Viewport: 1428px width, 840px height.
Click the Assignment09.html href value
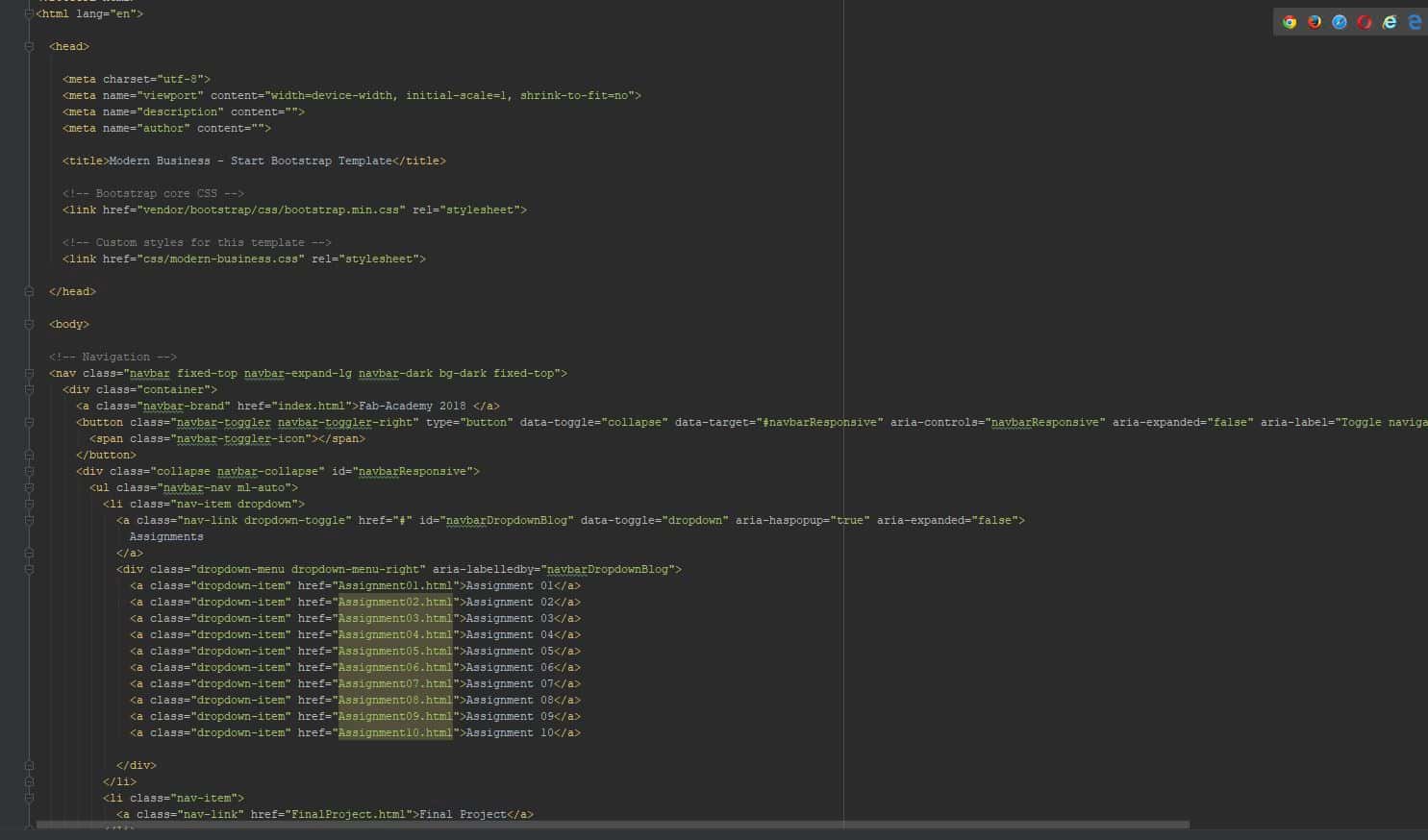[x=395, y=716]
